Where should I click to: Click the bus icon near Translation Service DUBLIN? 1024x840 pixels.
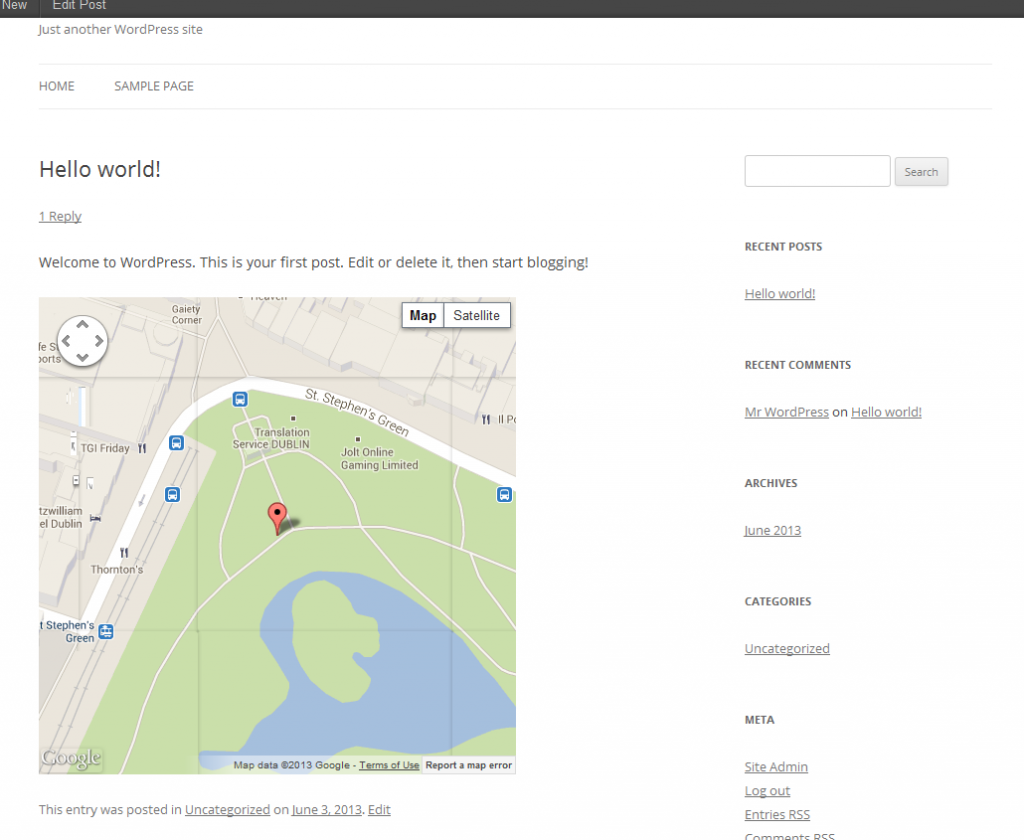(x=240, y=399)
